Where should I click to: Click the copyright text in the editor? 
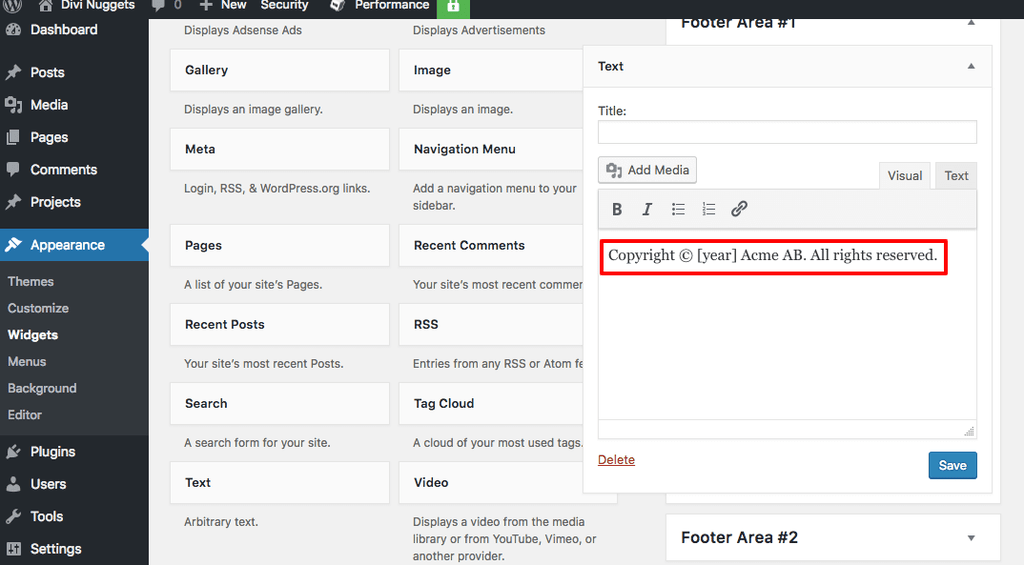(773, 255)
